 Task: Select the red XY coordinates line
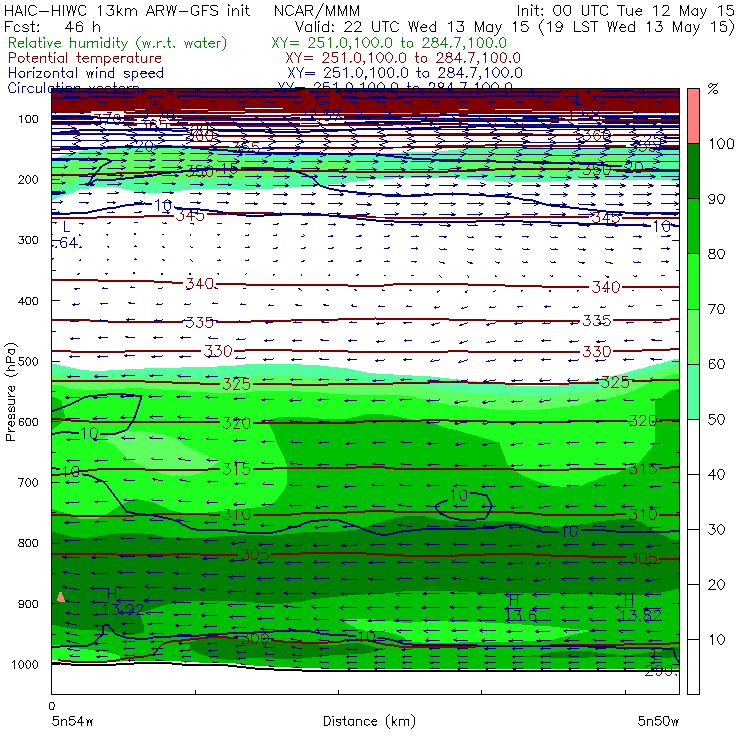pyautogui.click(x=403, y=58)
